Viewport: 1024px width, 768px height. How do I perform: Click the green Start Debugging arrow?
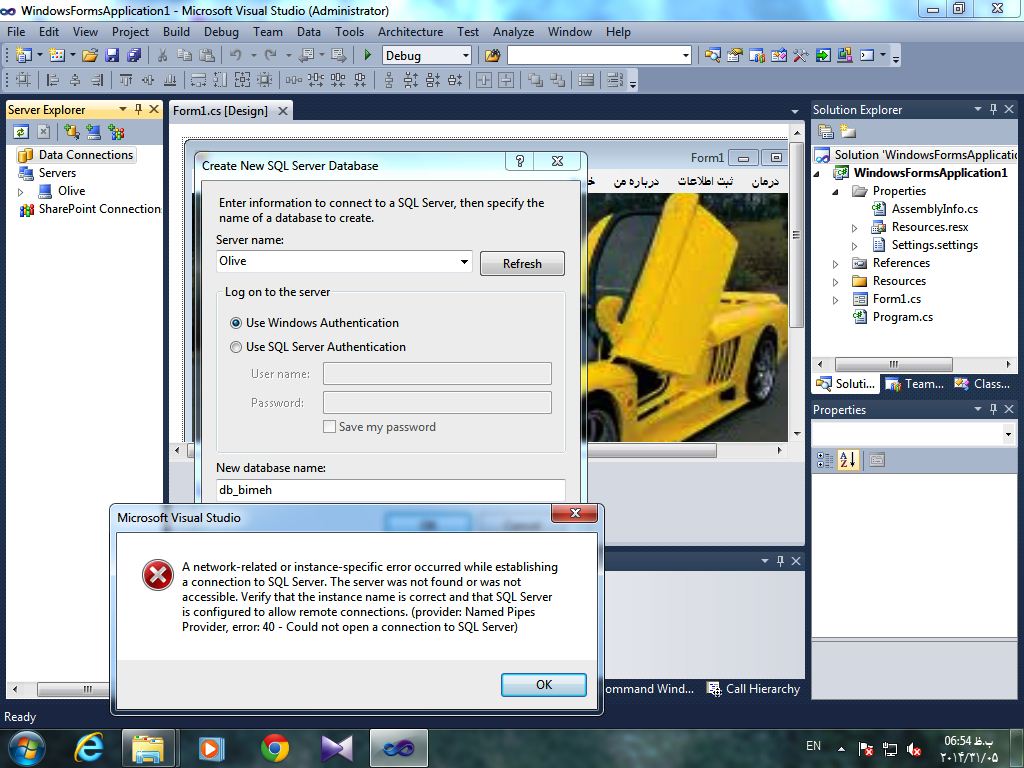coord(368,56)
